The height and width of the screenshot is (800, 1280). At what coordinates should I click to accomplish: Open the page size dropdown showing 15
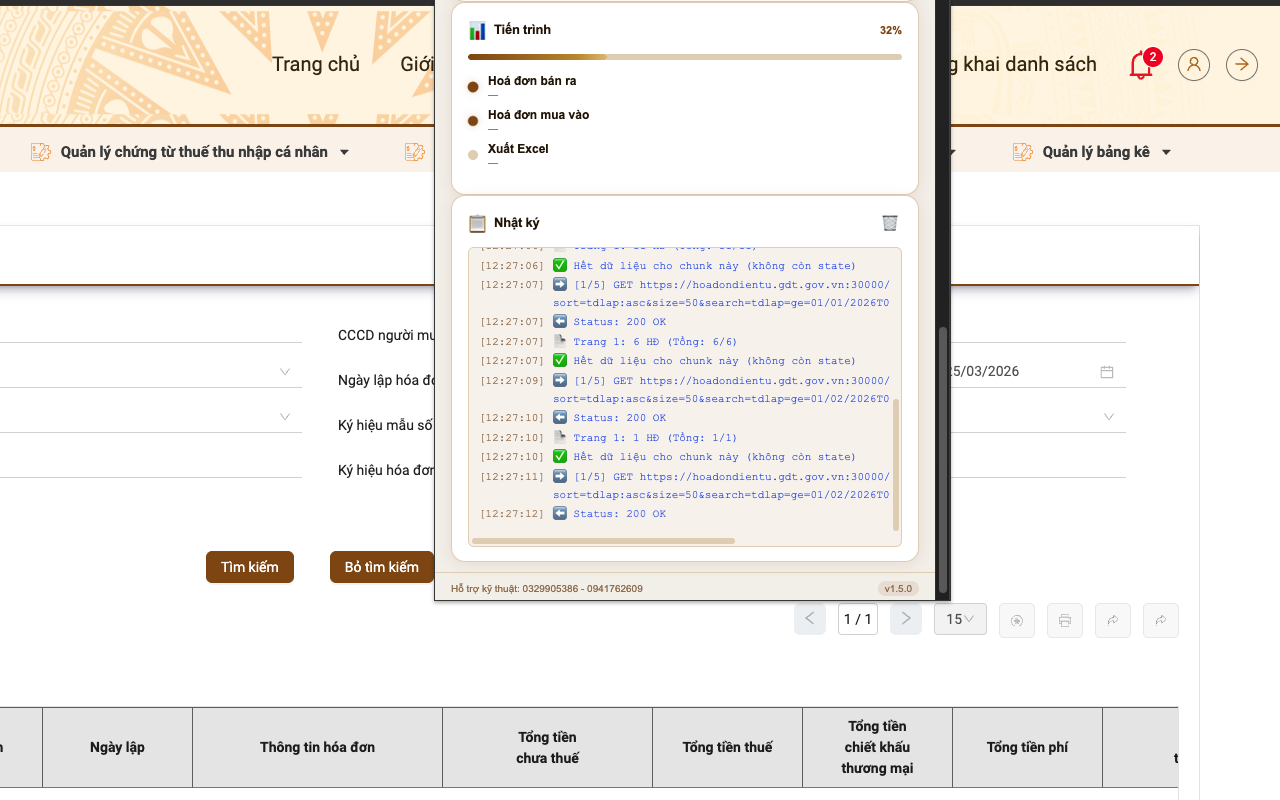[x=960, y=619]
